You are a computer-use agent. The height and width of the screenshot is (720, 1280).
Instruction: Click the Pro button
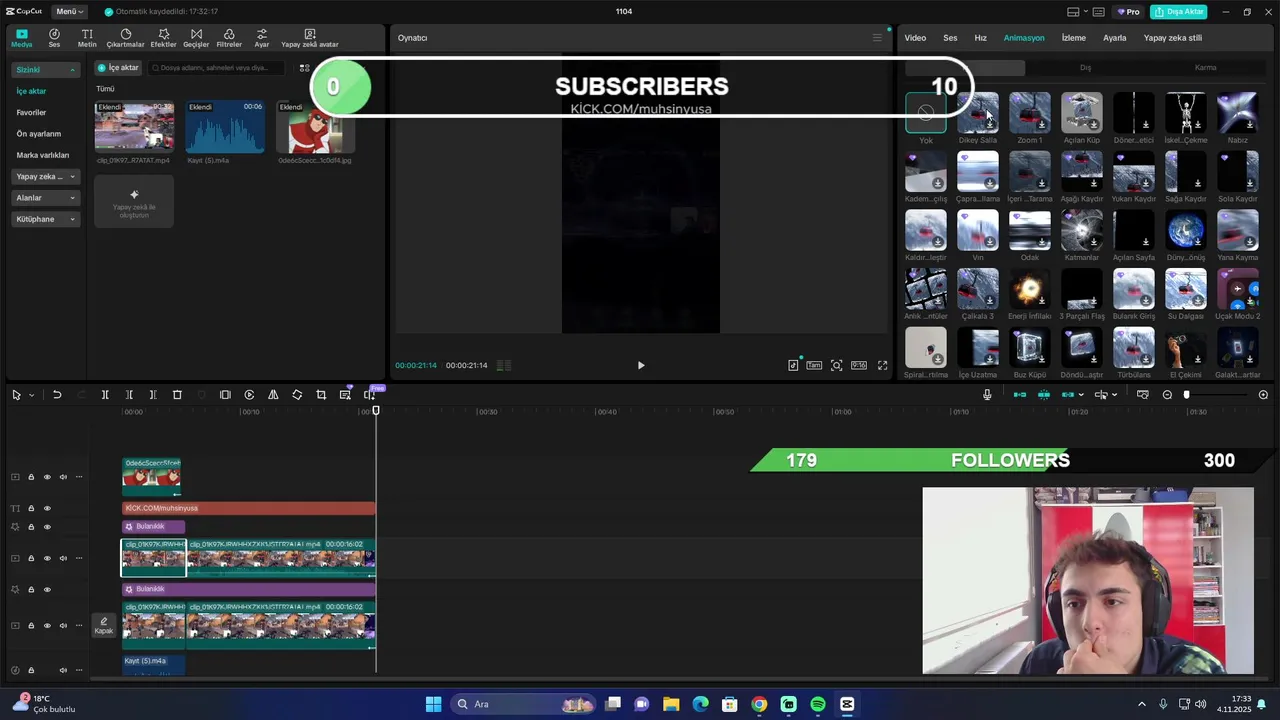pos(1129,12)
